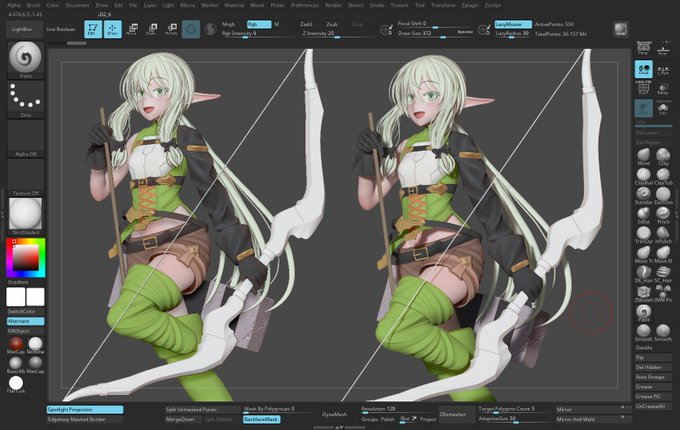Click the Floor grid icon
The width and height of the screenshot is (680, 430).
[x=663, y=48]
